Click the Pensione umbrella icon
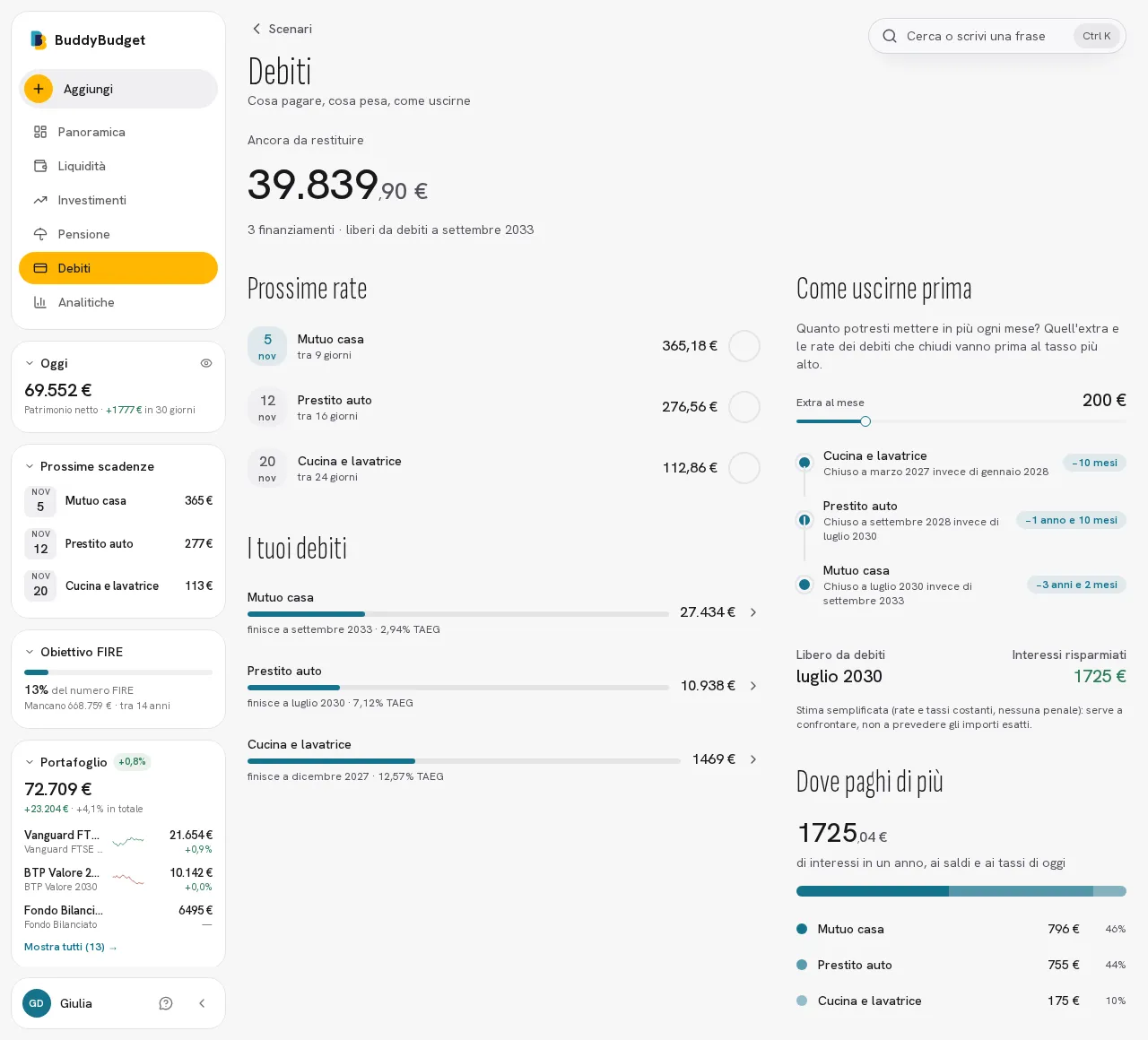1148x1040 pixels. pyautogui.click(x=40, y=234)
